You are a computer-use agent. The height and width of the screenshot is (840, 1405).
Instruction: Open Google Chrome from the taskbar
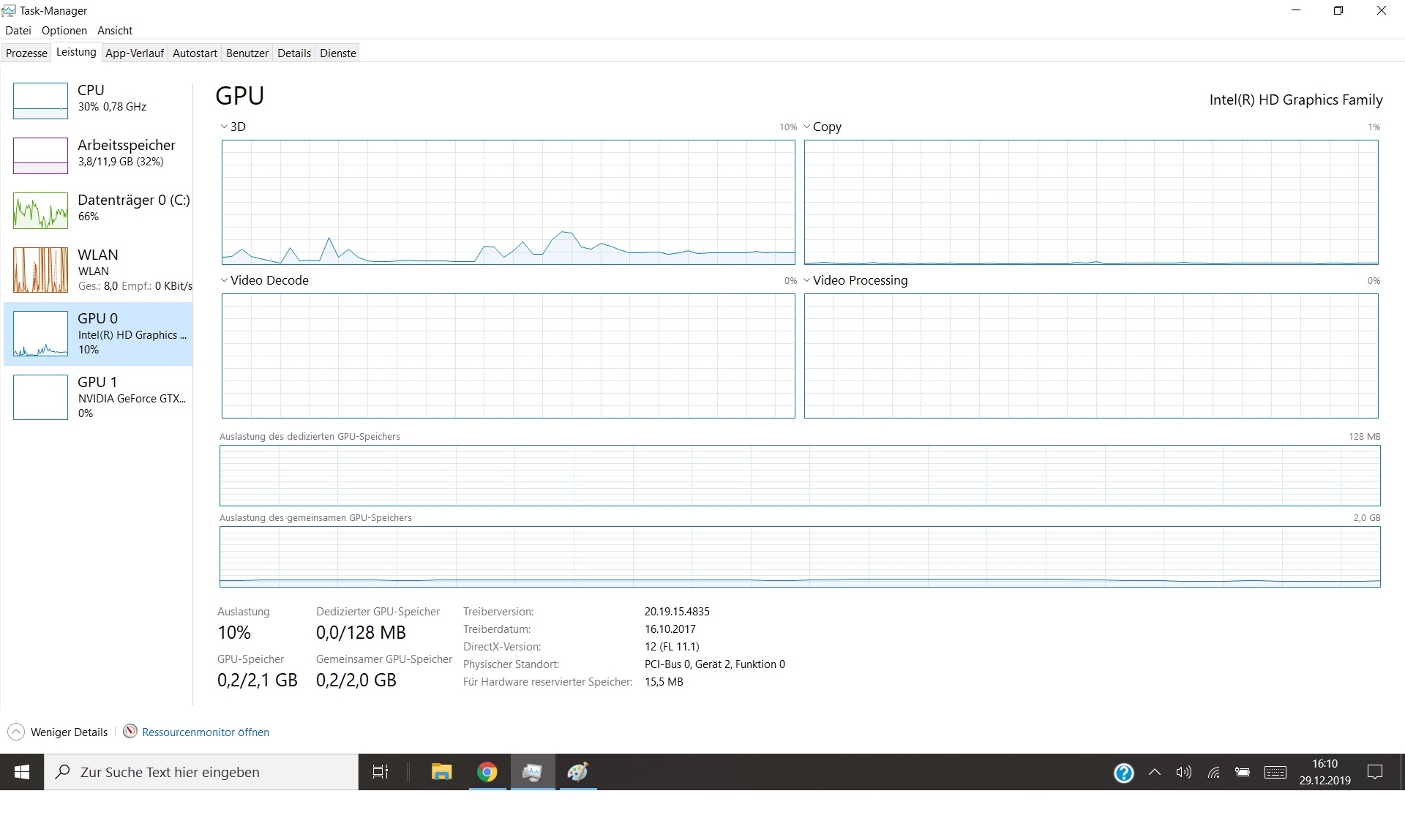tap(487, 772)
